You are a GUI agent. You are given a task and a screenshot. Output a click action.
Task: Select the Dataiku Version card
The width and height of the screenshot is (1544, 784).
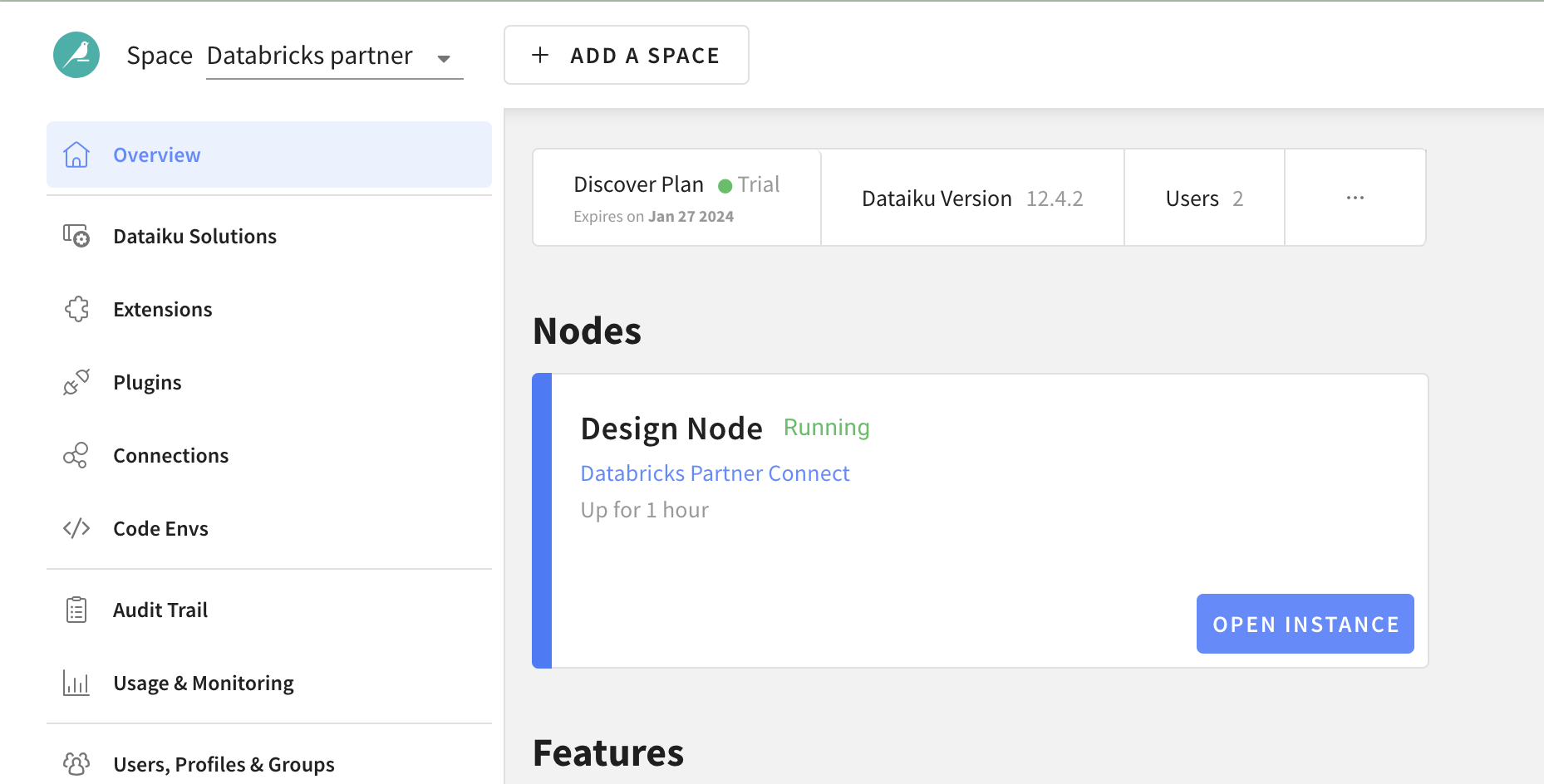click(971, 198)
